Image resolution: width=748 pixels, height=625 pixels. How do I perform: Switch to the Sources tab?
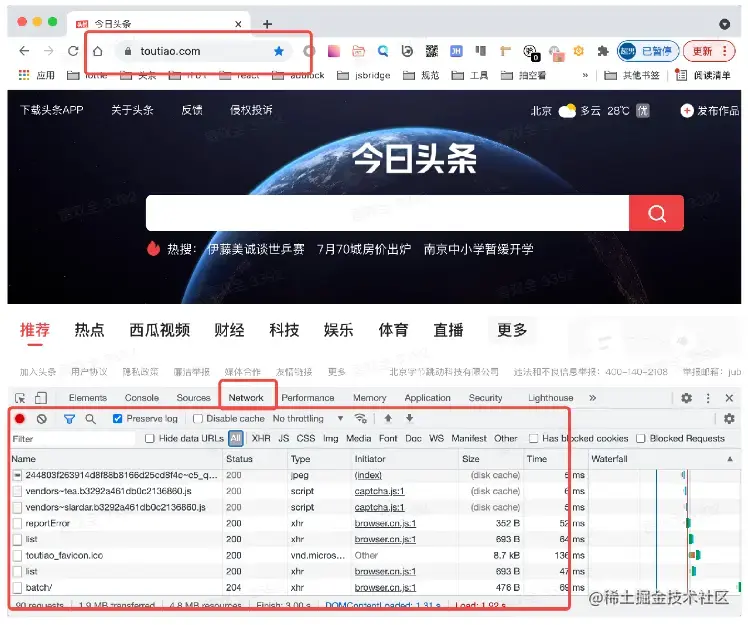[x=193, y=398]
